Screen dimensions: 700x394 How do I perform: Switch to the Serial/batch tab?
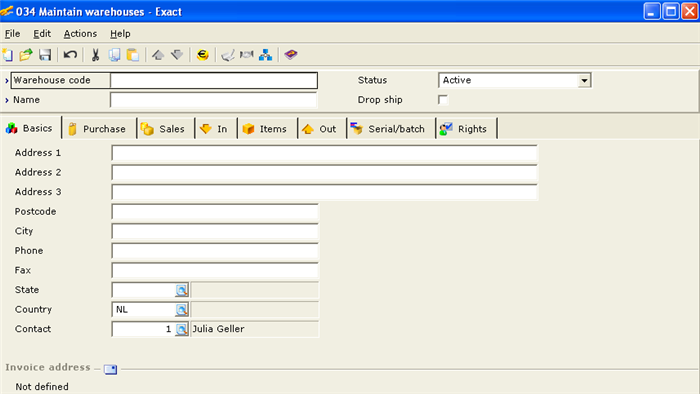coord(390,129)
